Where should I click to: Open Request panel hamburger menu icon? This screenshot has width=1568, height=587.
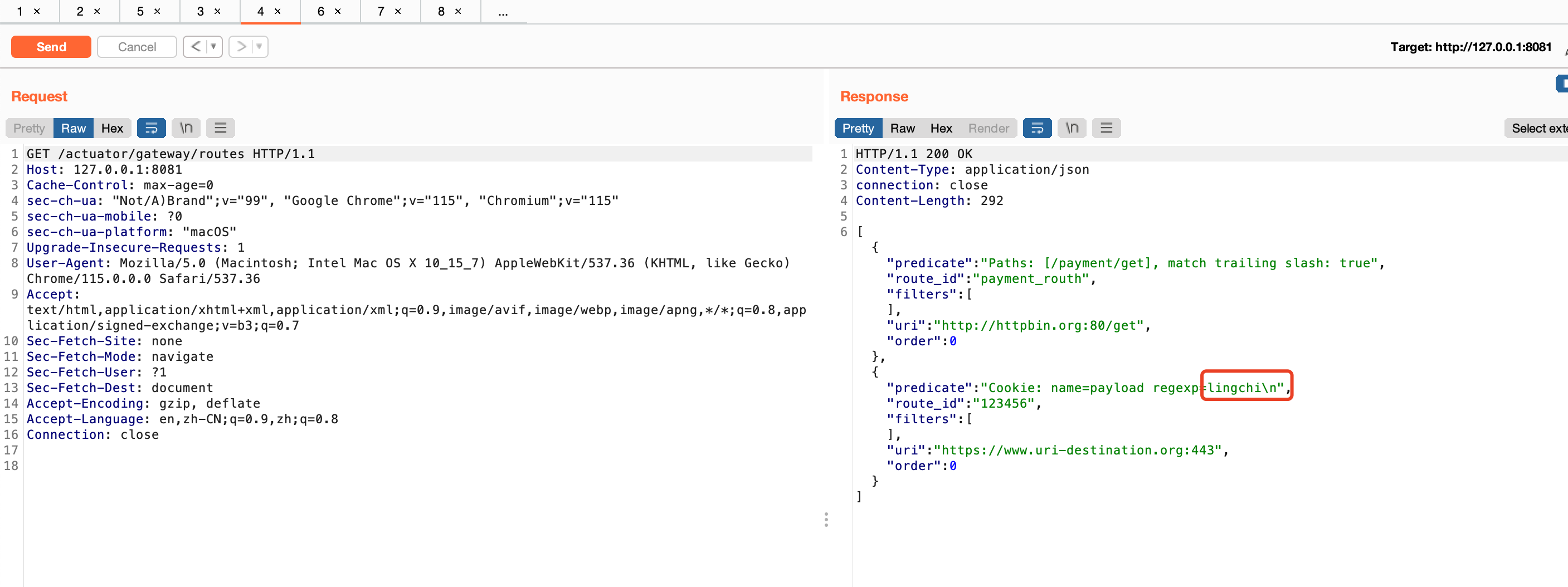pos(220,128)
